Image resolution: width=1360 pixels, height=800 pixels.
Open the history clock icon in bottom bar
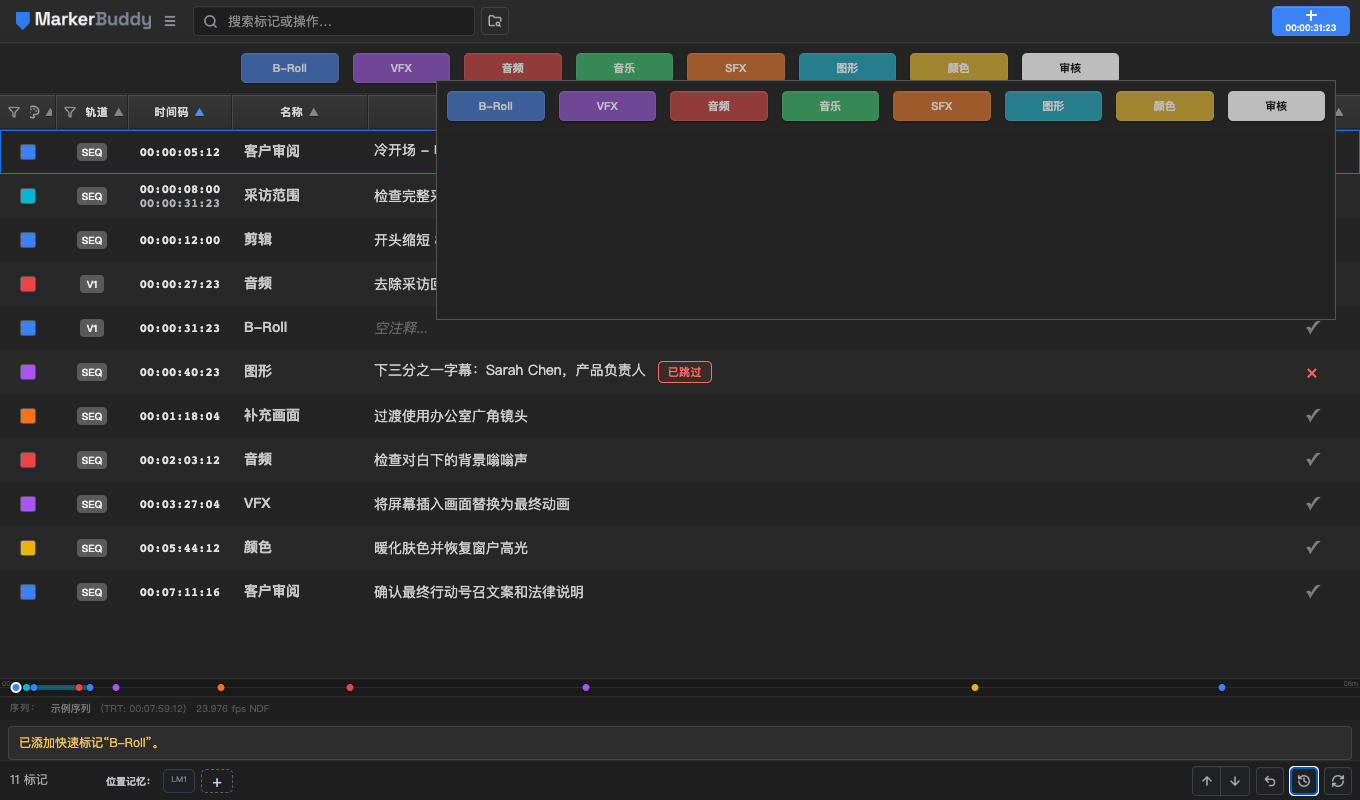(1304, 781)
